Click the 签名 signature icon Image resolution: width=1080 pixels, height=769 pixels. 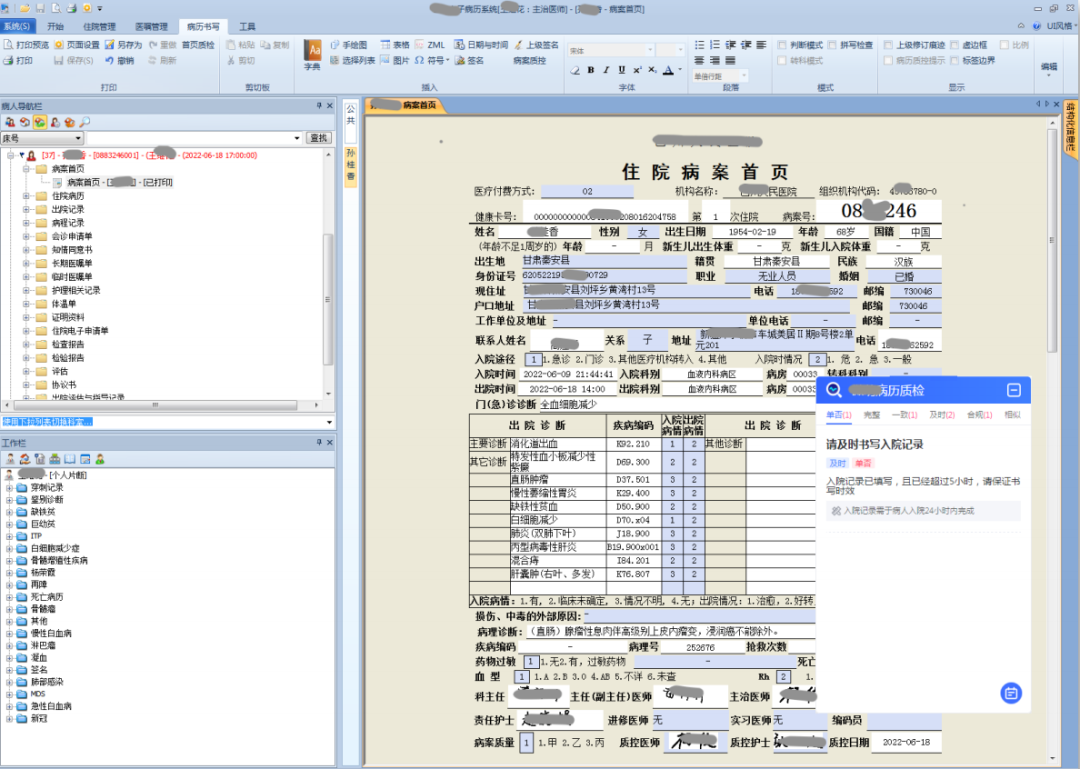pos(459,60)
